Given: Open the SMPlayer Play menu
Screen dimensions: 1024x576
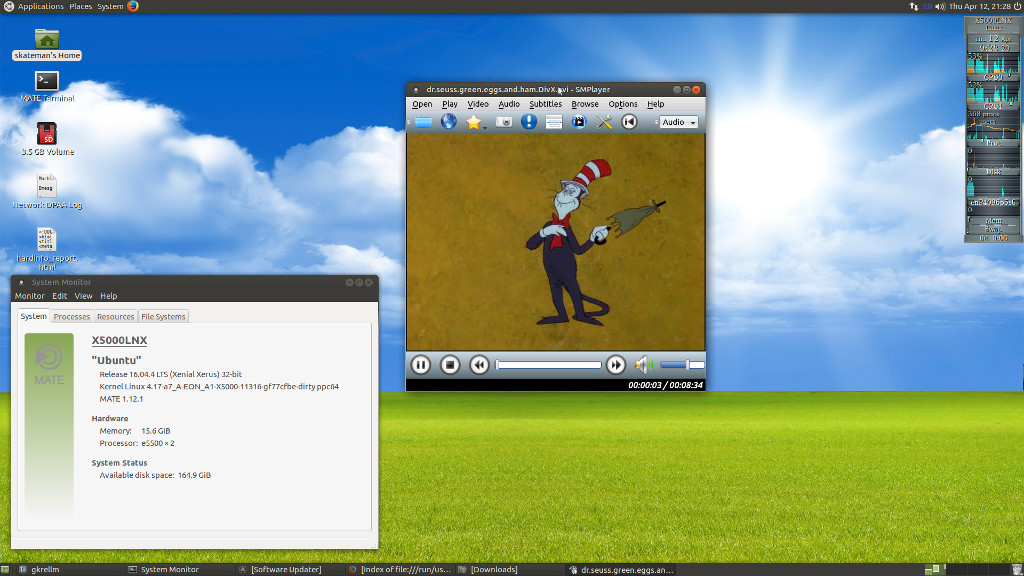Looking at the screenshot, I should click(x=449, y=104).
